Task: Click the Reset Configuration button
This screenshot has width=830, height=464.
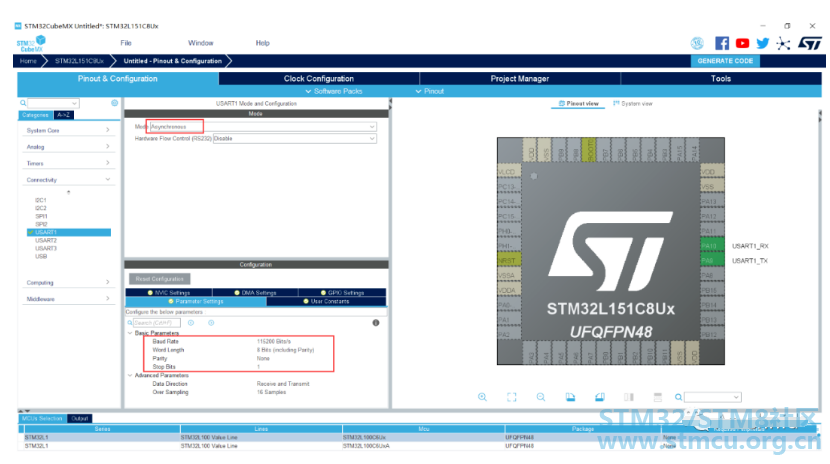Action: coord(159,279)
